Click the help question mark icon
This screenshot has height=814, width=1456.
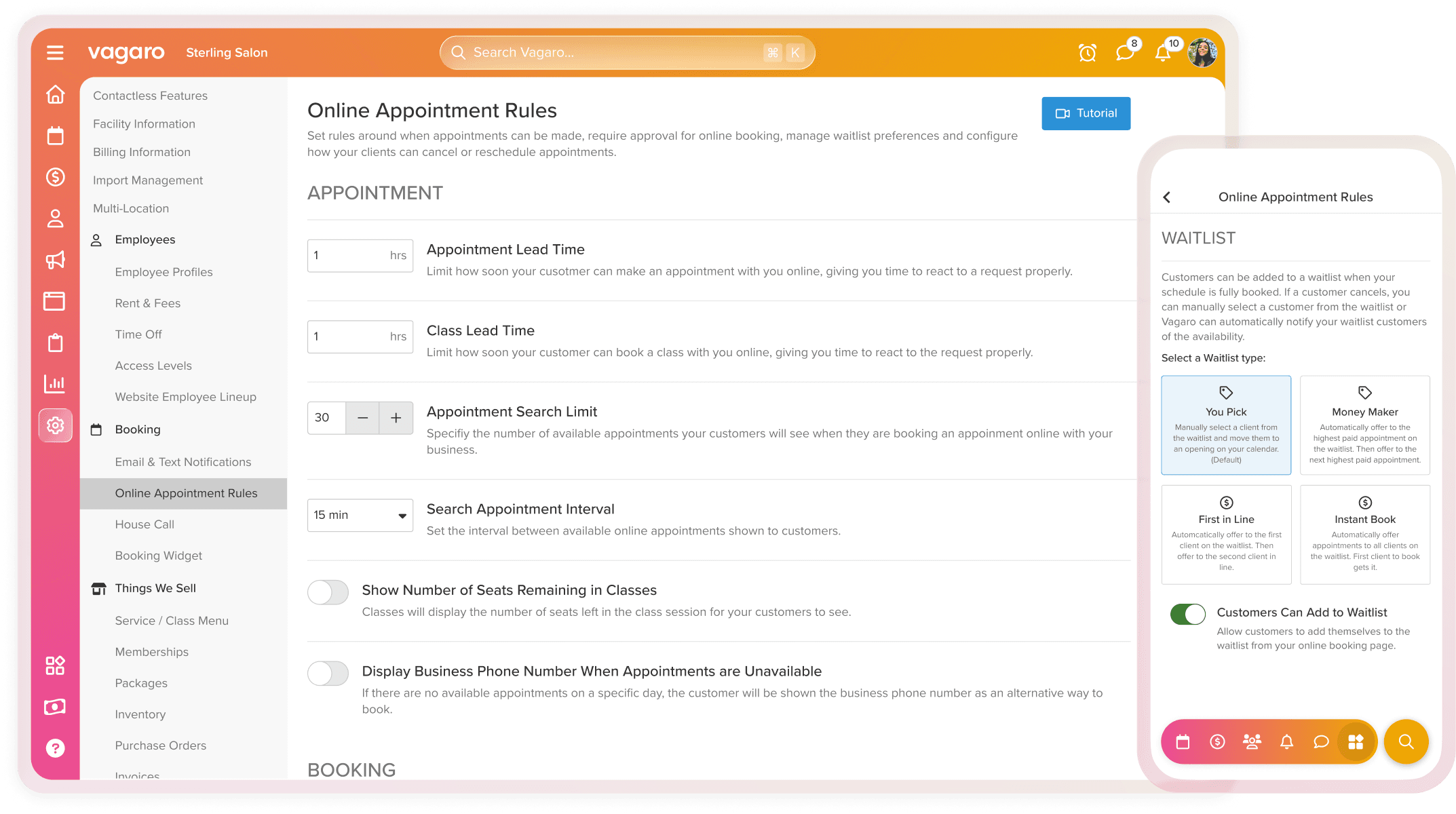55,748
